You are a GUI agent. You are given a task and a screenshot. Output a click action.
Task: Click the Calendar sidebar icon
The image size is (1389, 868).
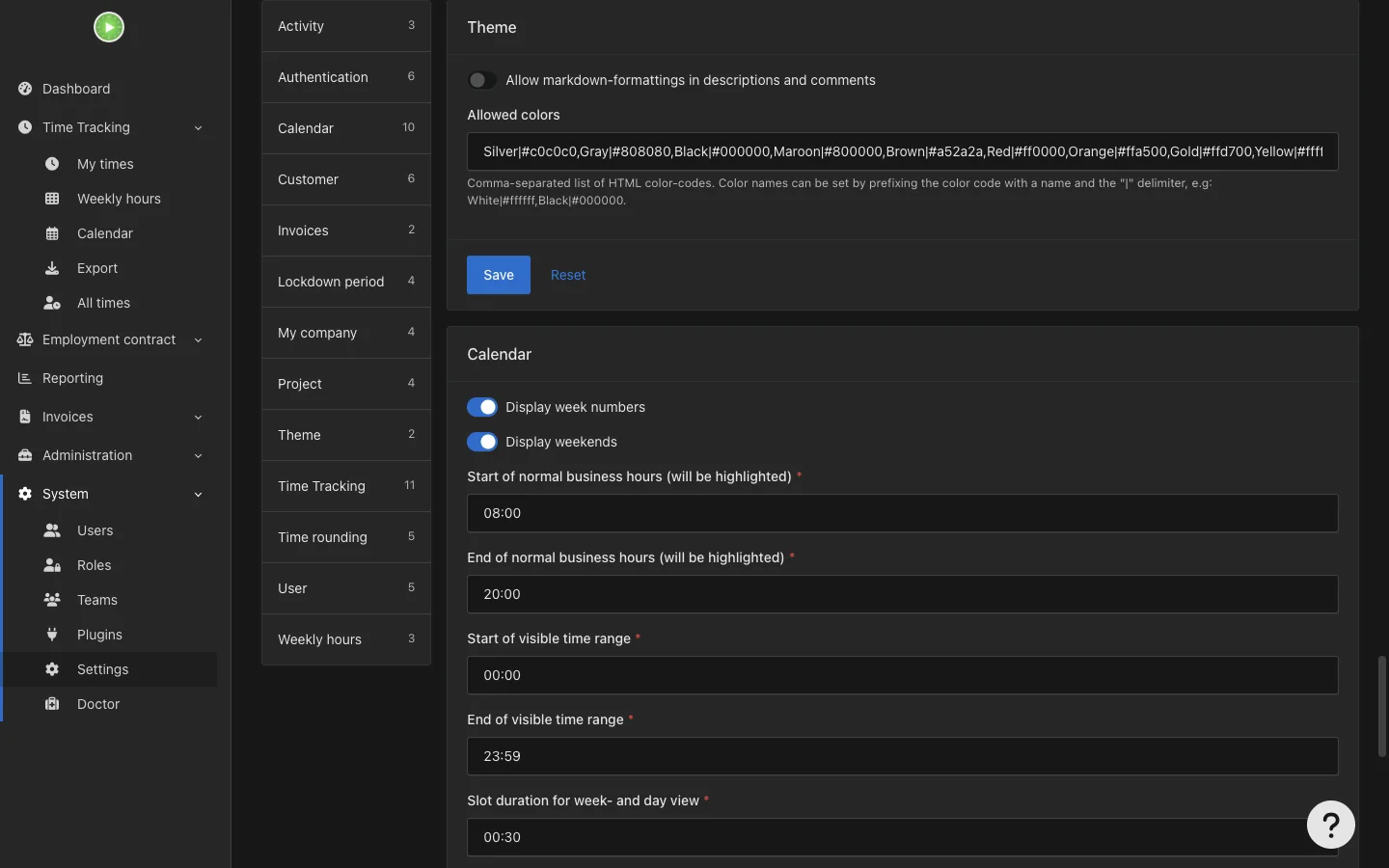52,233
